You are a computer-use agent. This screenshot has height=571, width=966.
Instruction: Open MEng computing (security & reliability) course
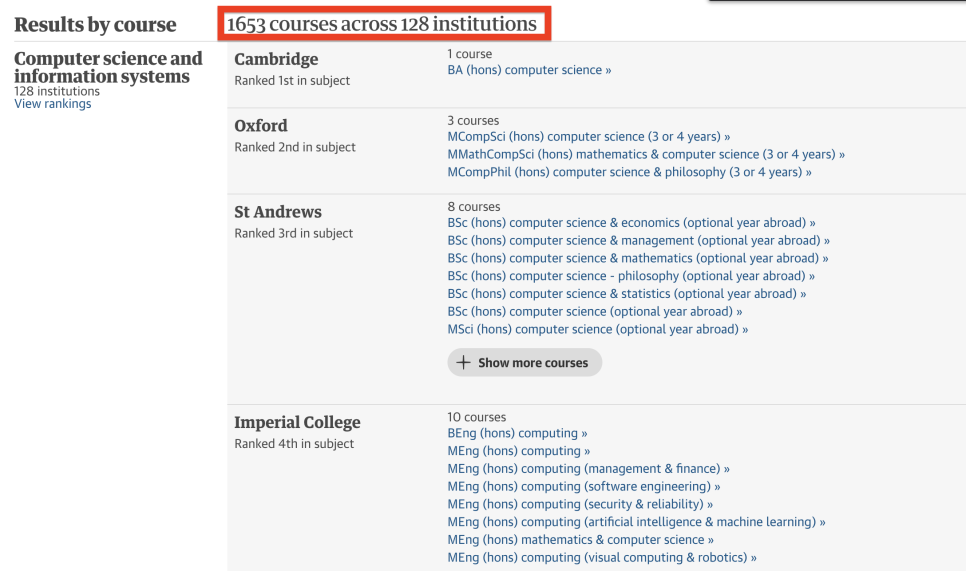[580, 505]
